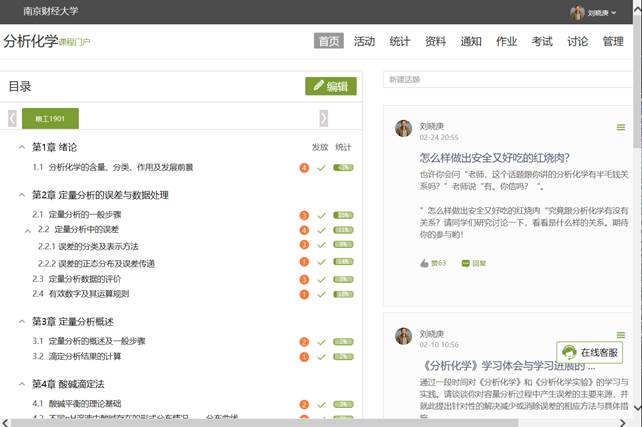
Task: Like the 红烧肉 discussion post
Action: click(433, 263)
